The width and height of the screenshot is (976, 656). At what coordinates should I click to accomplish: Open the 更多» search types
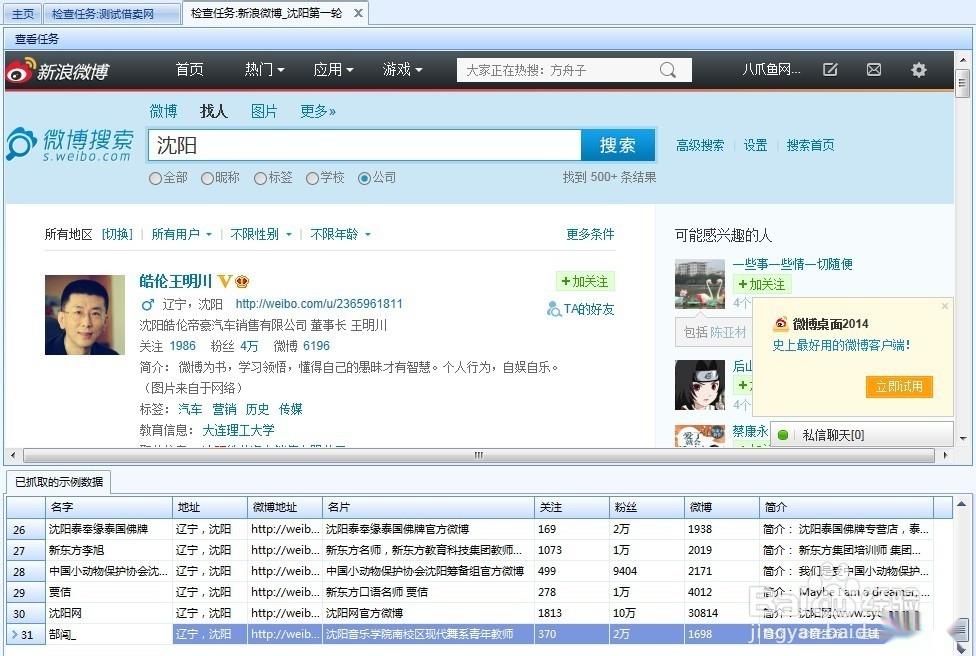coord(317,111)
